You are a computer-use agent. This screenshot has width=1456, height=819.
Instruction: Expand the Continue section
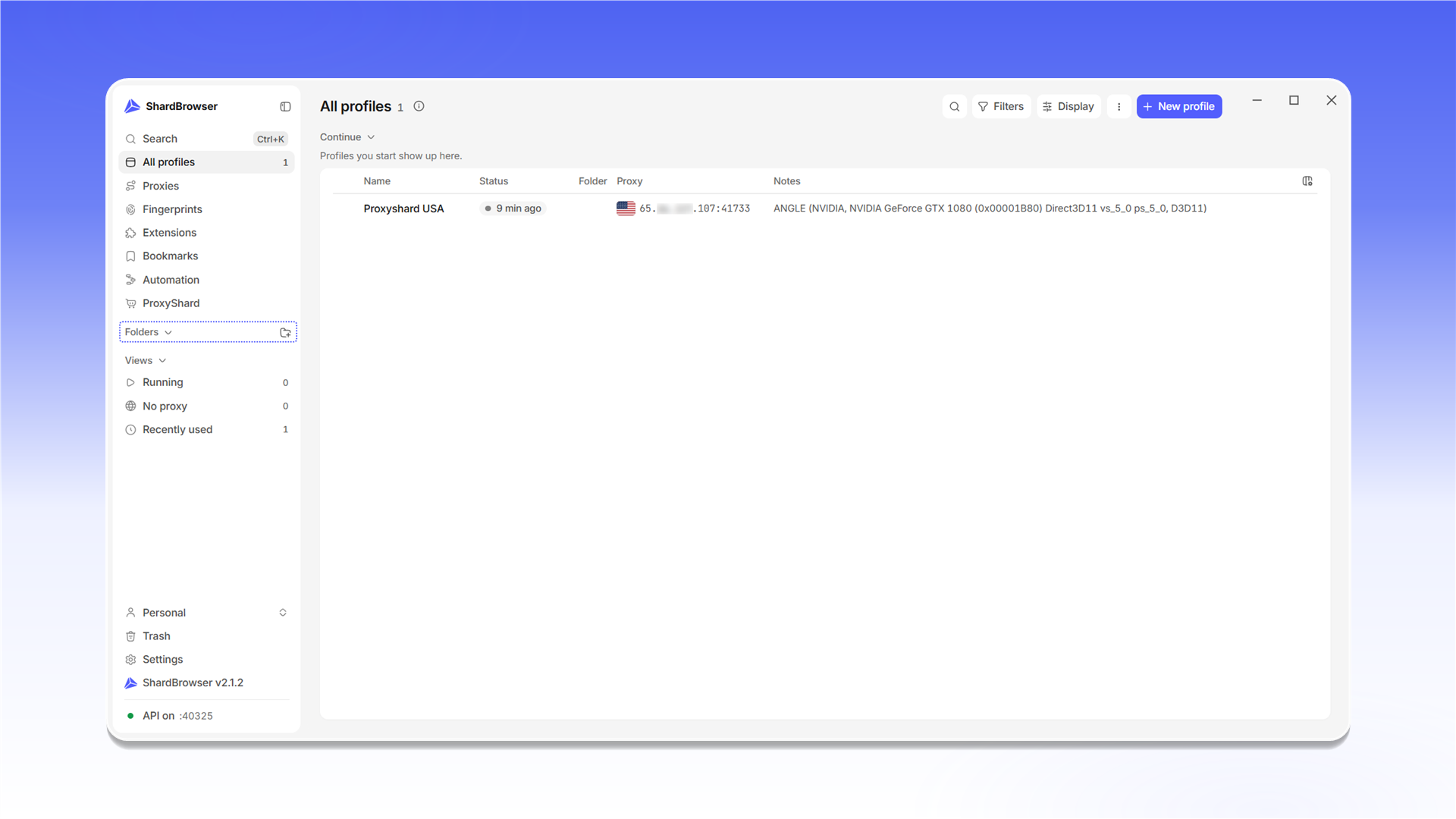coord(347,137)
